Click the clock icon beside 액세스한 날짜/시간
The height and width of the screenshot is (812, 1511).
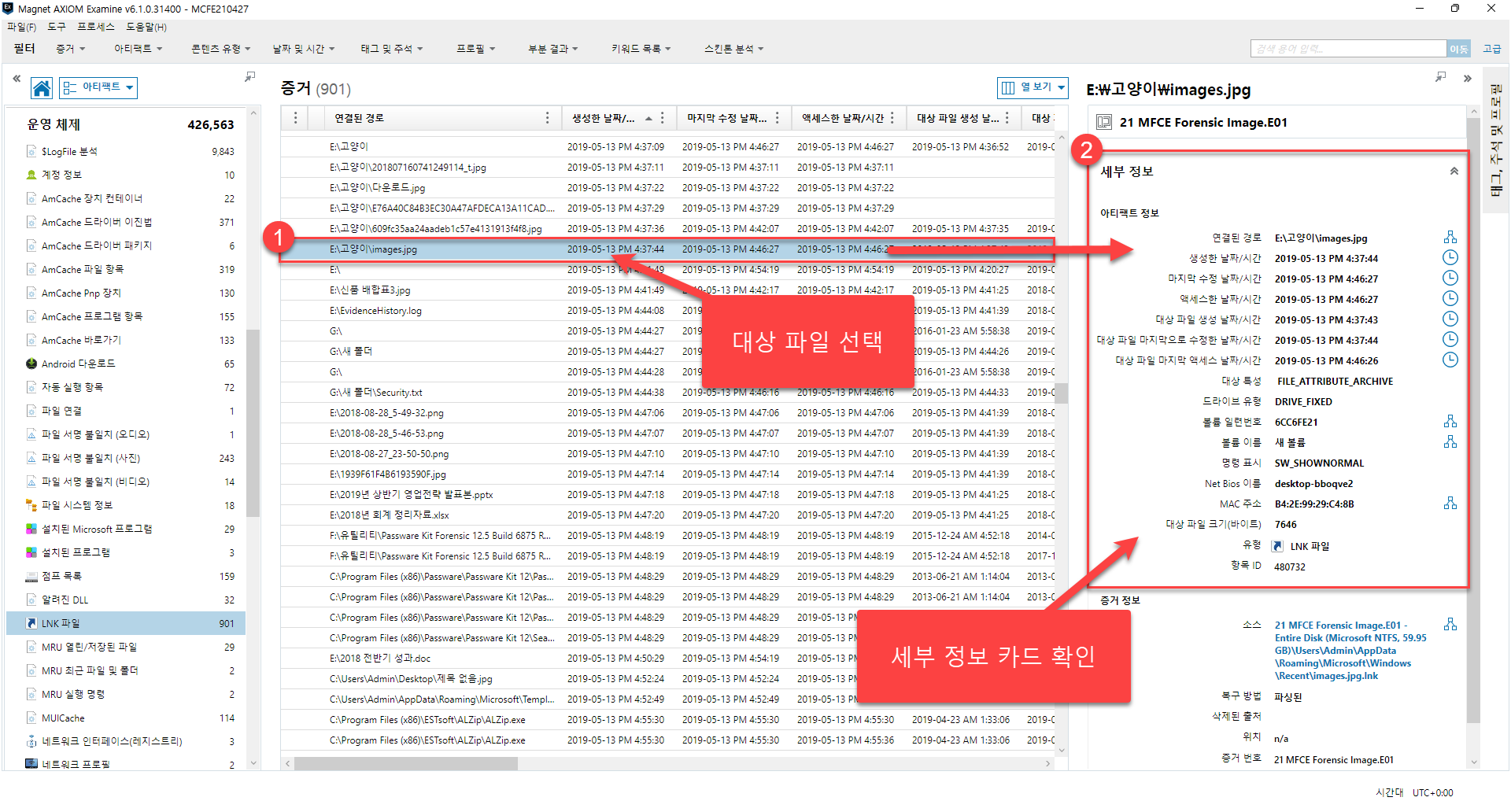1450,299
